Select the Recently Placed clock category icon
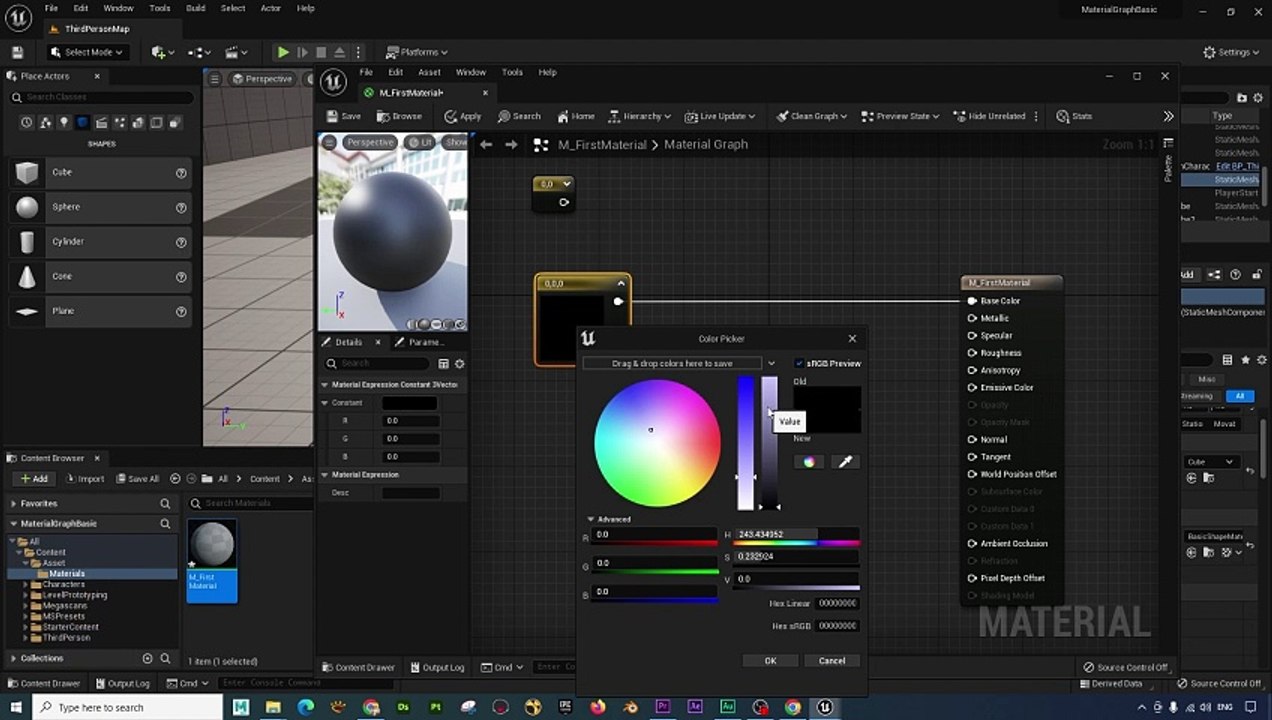The width and height of the screenshot is (1272, 720). 27,122
